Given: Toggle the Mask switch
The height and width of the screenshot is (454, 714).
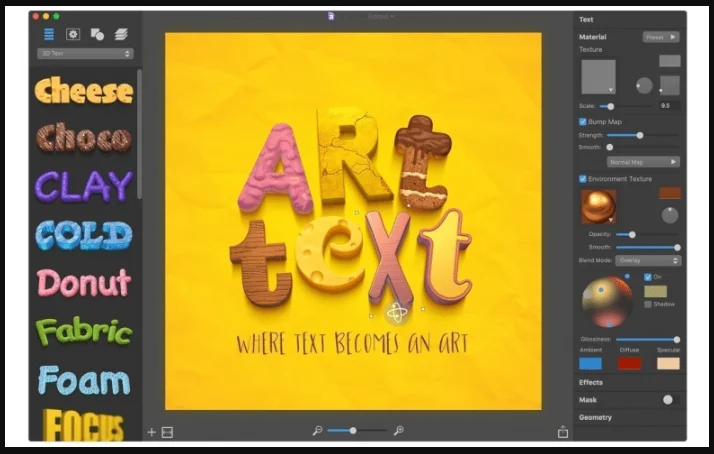Looking at the screenshot, I should point(671,400).
